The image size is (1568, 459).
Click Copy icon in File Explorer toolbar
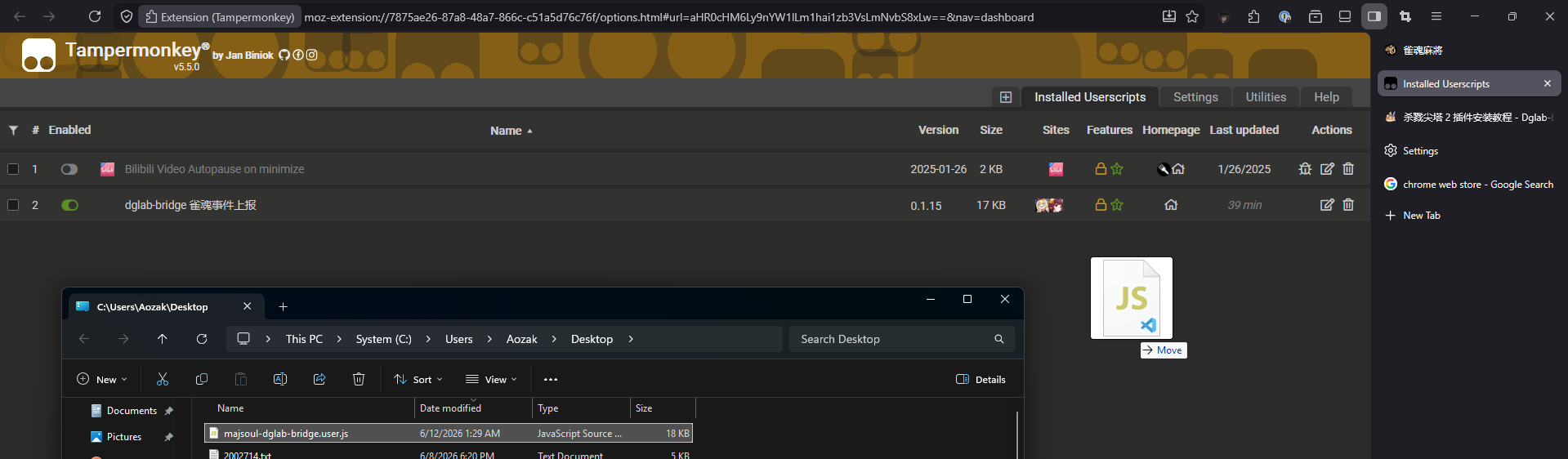pos(202,379)
